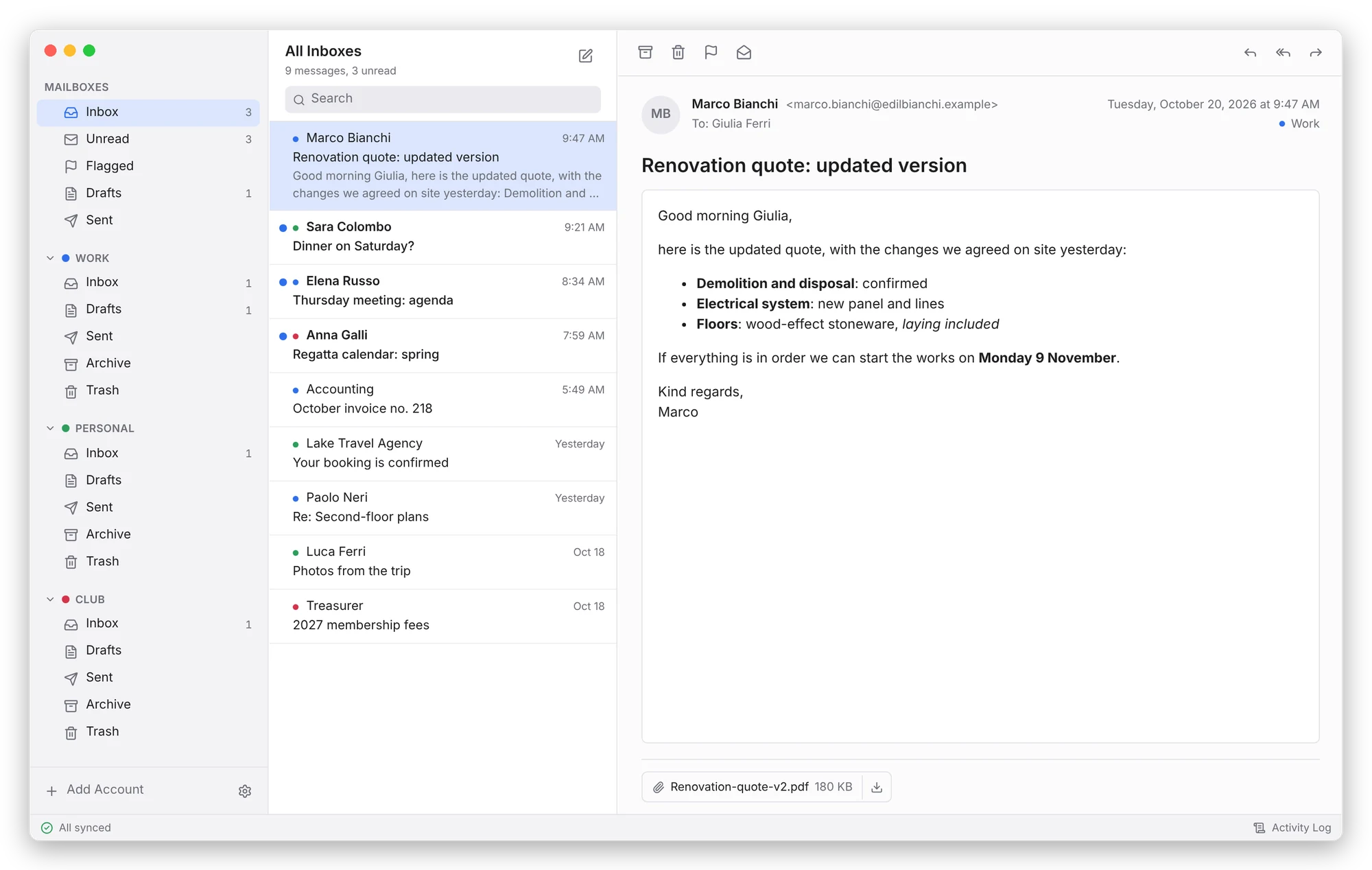This screenshot has height=870, width=1372.
Task: Open the Work account Inbox
Action: click(x=148, y=283)
